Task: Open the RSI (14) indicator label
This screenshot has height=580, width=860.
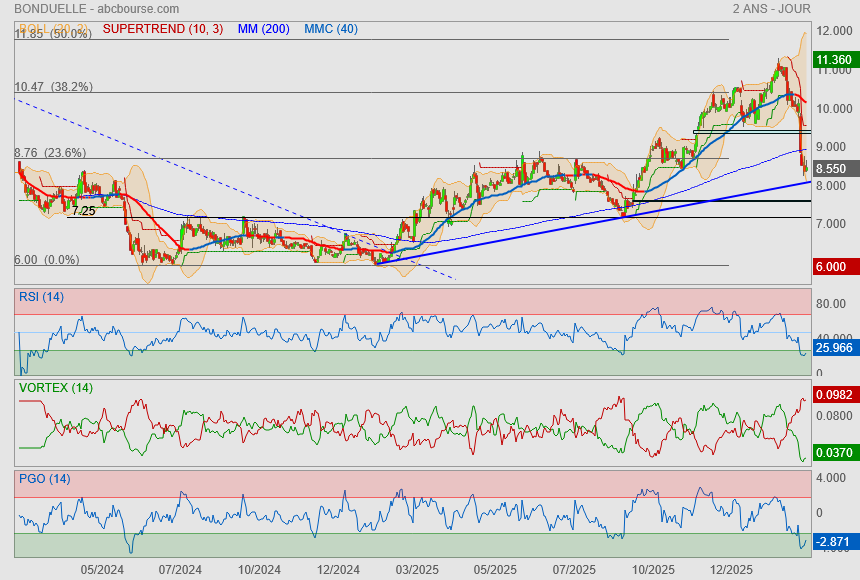Action: [41, 296]
